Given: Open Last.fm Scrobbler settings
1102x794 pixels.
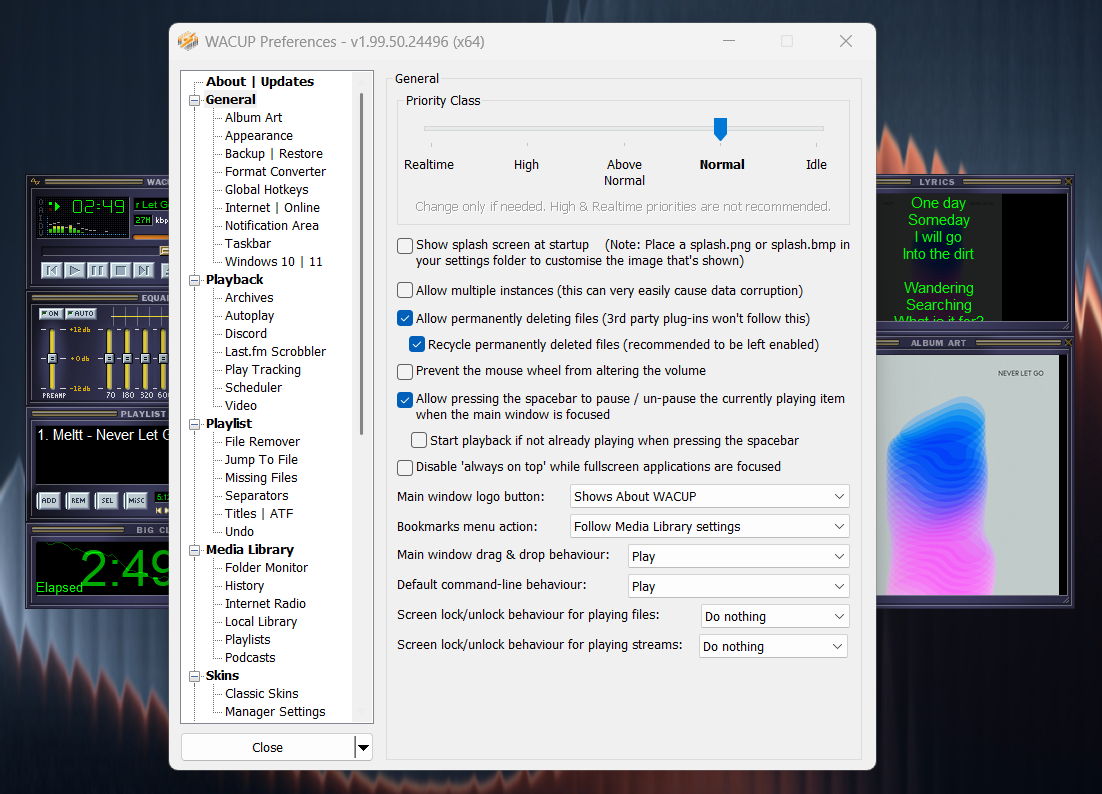Looking at the screenshot, I should pos(275,351).
